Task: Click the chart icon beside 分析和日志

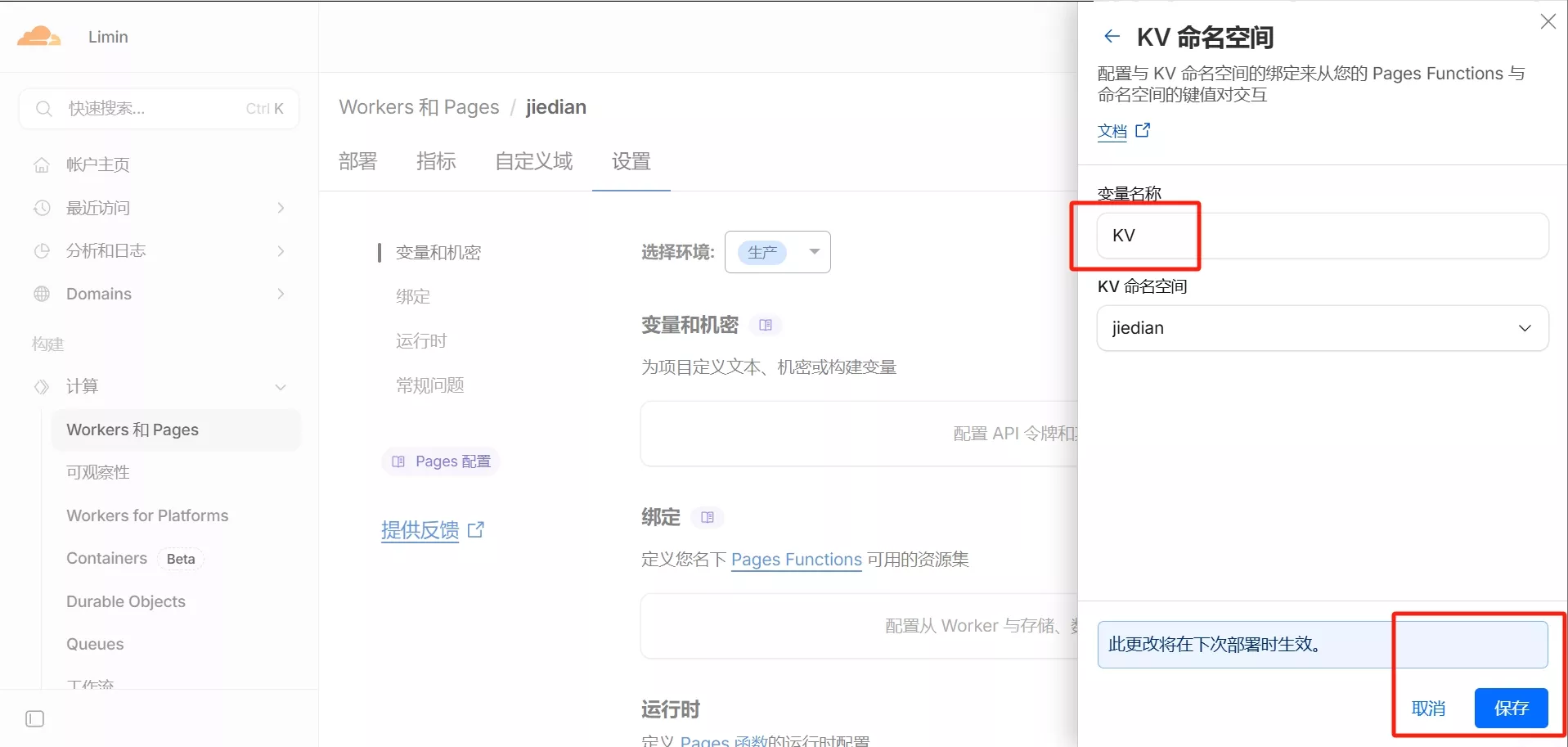Action: 42,250
